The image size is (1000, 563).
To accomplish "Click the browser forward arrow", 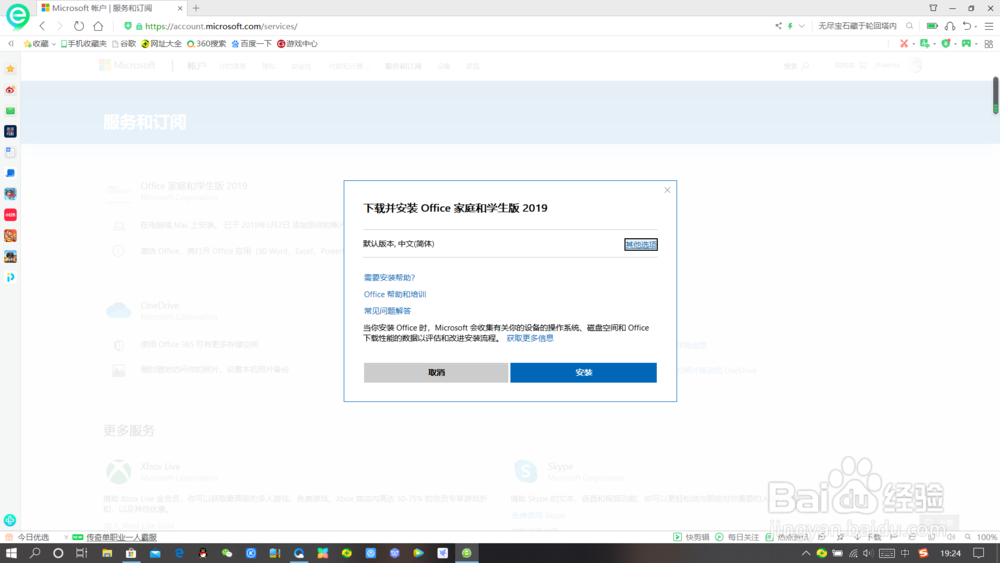I will click(59, 26).
